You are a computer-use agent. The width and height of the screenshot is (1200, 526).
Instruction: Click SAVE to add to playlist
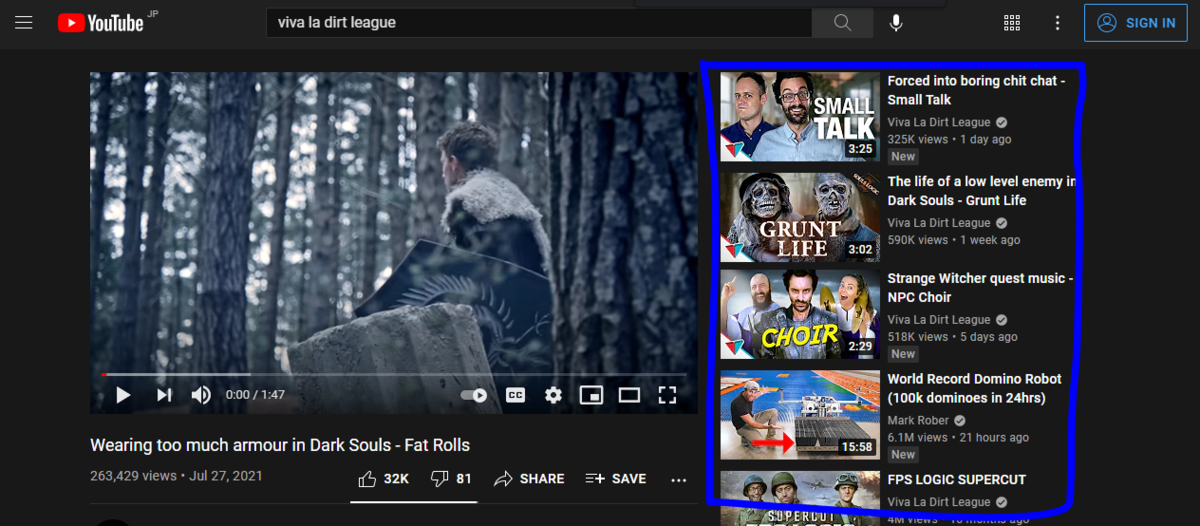coord(615,479)
